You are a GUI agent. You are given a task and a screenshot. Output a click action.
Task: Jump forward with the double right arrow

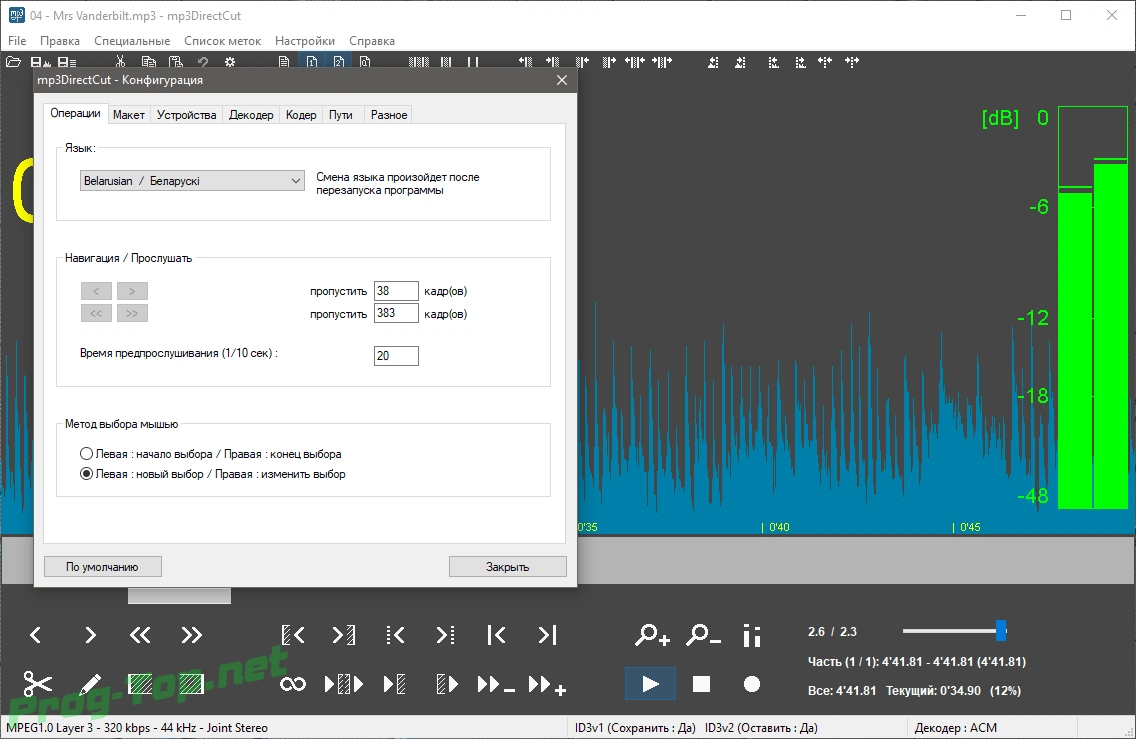click(x=191, y=635)
